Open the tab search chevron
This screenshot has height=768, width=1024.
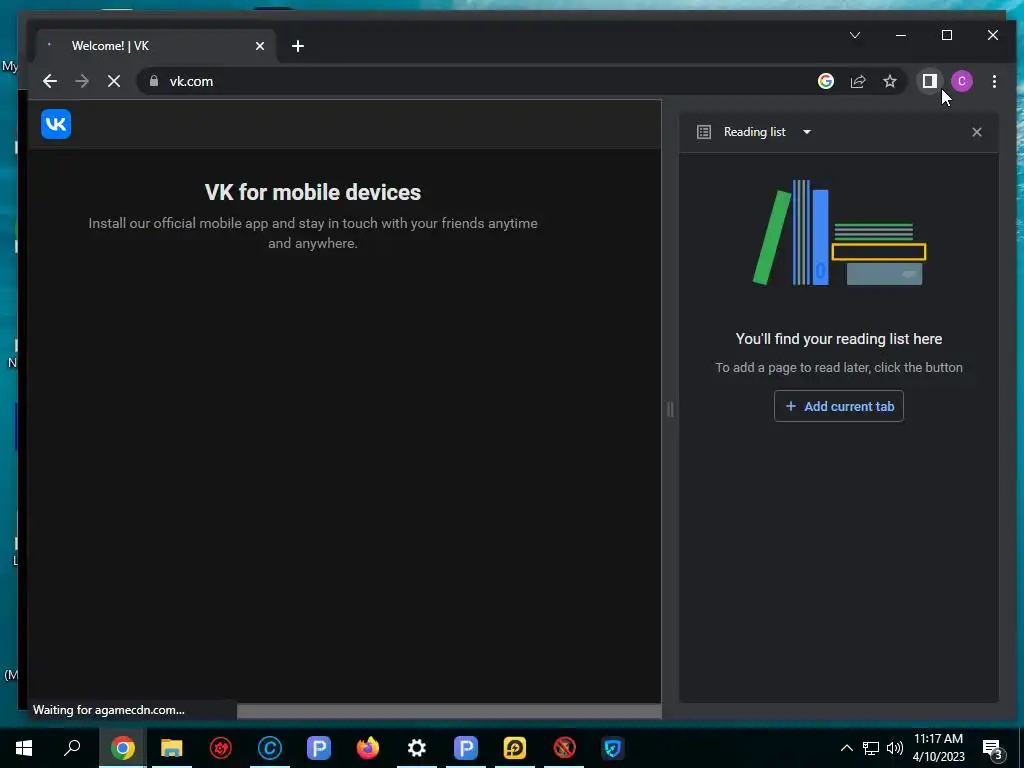tap(855, 35)
